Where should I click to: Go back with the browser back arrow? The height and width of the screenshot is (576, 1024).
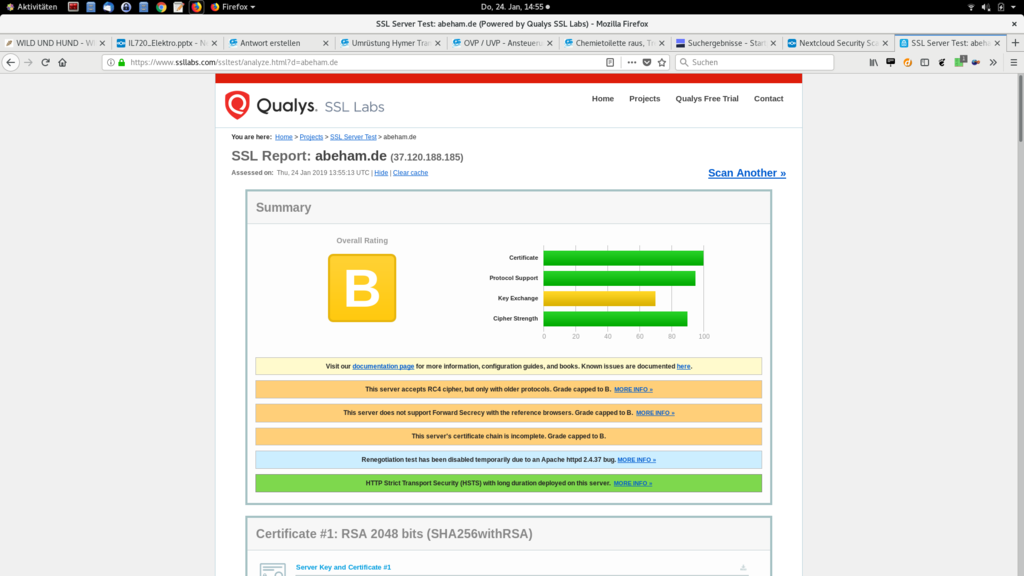[11, 62]
